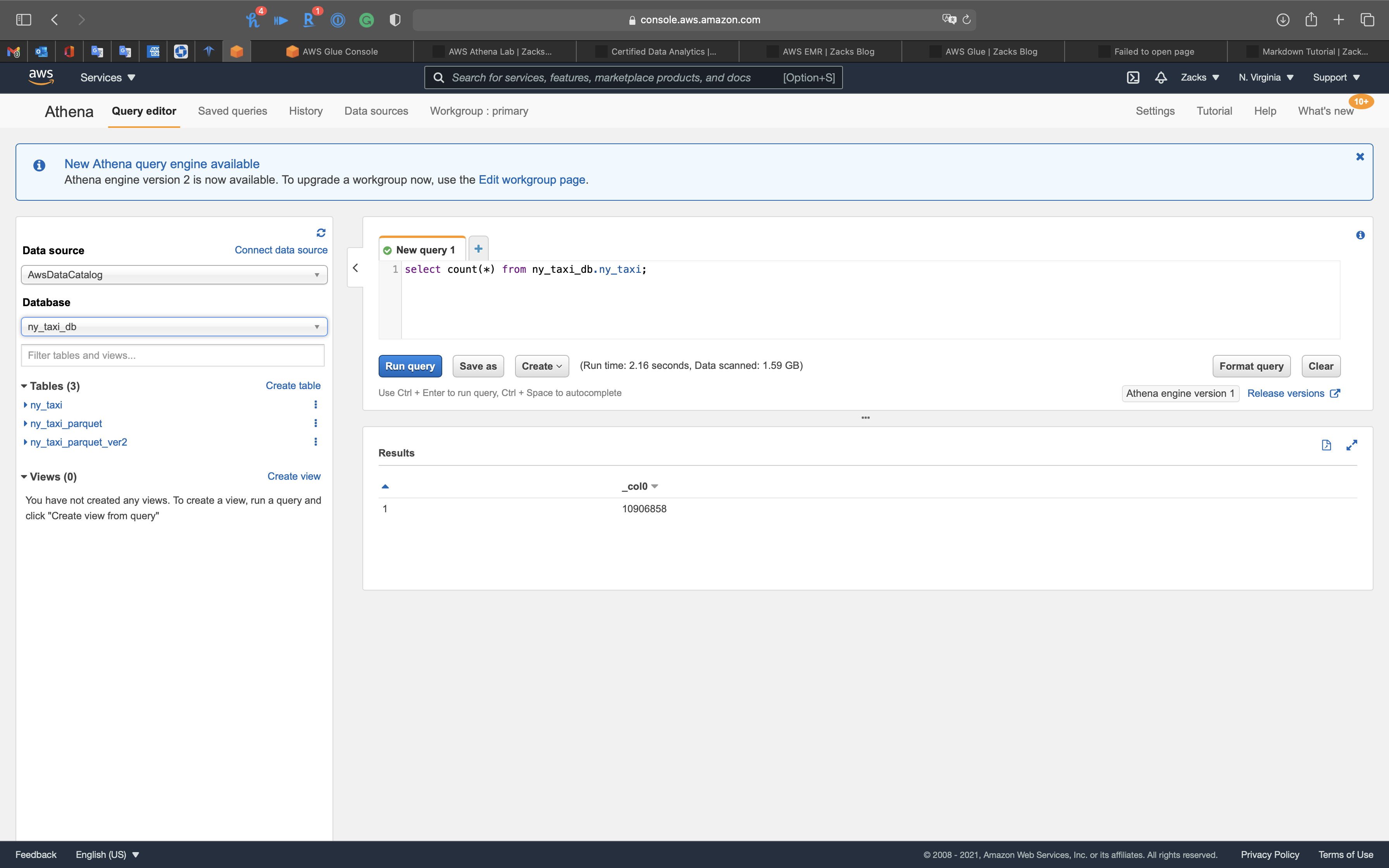1389x868 pixels.
Task: Expand results to full screen
Action: (x=1352, y=445)
